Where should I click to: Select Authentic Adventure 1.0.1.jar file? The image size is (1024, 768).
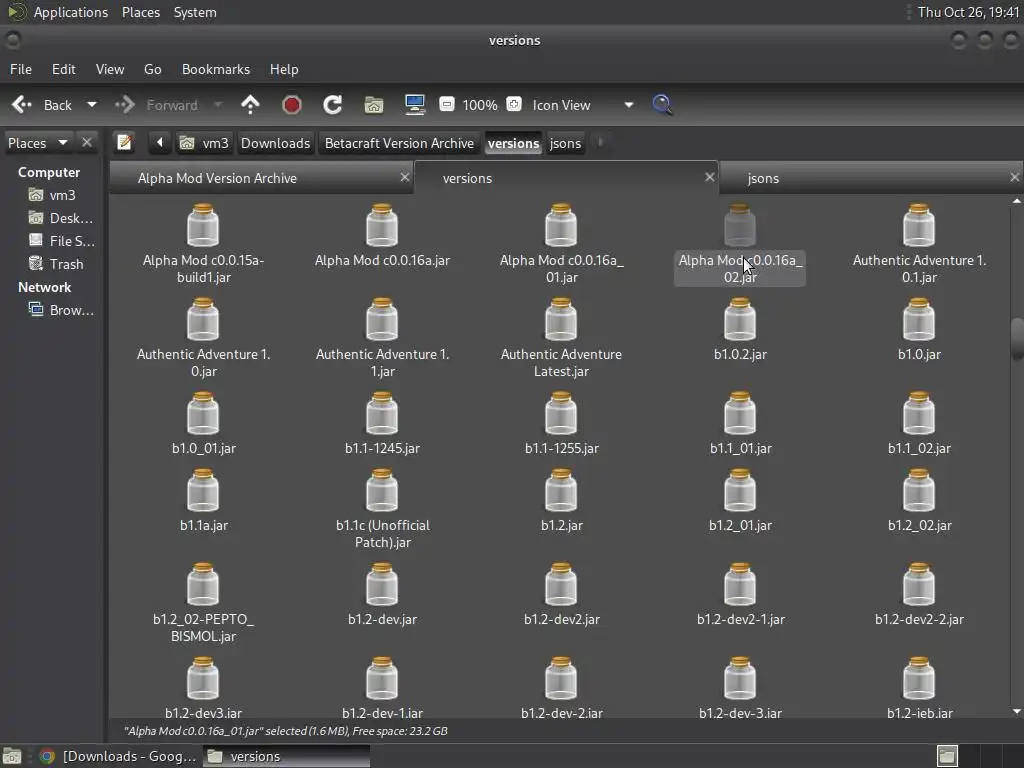pos(919,244)
